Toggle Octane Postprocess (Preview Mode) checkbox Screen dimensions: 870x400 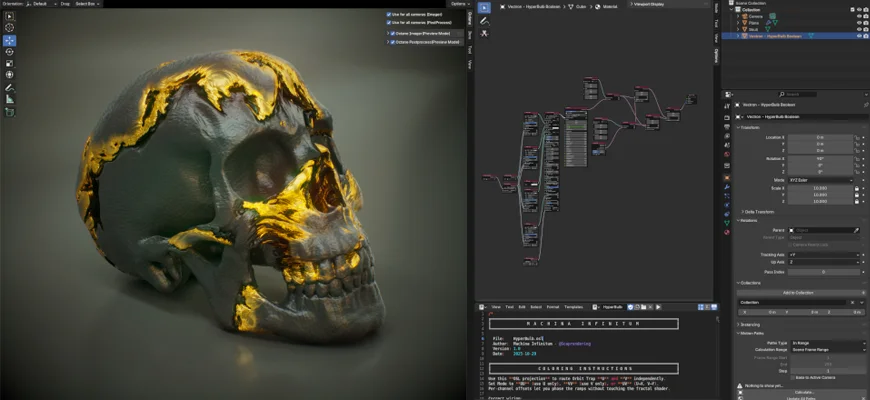[x=393, y=42]
